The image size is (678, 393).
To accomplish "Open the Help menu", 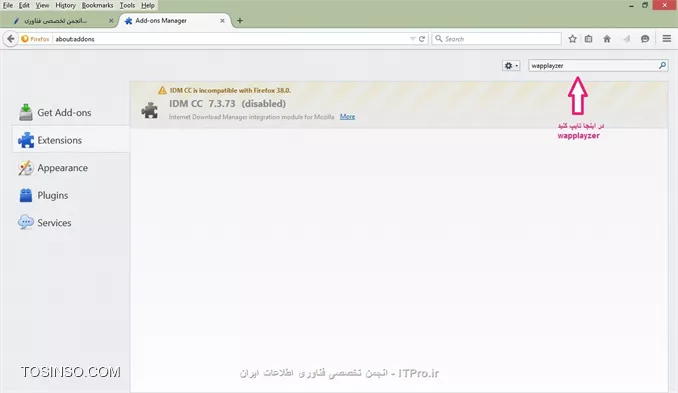I will (148, 5).
